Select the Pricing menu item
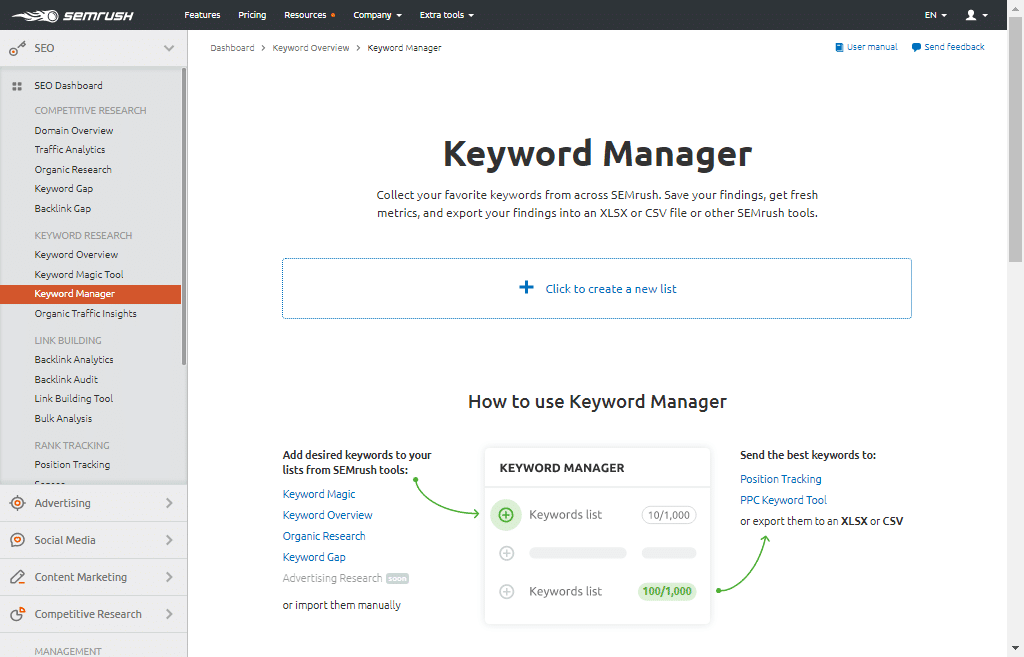This screenshot has width=1024, height=657. click(252, 14)
